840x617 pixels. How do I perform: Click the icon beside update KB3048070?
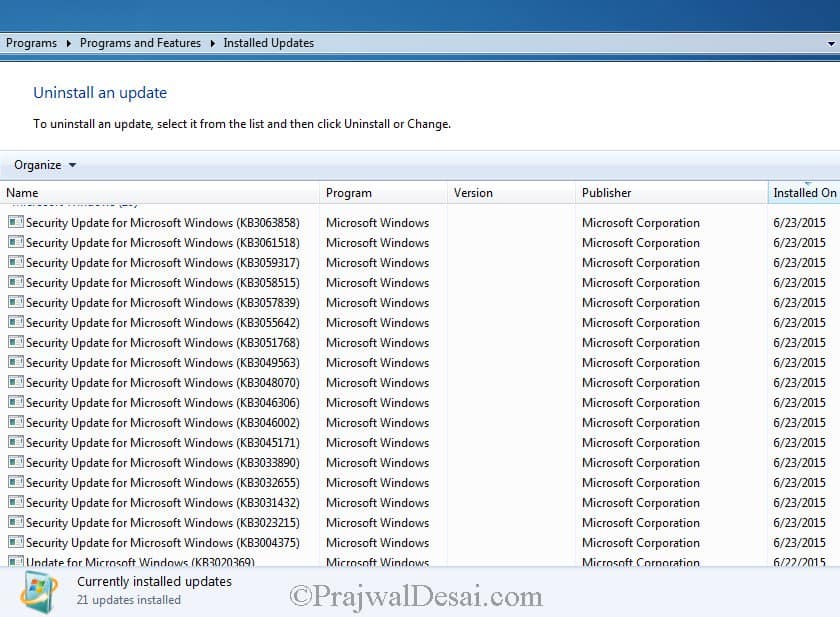[16, 382]
